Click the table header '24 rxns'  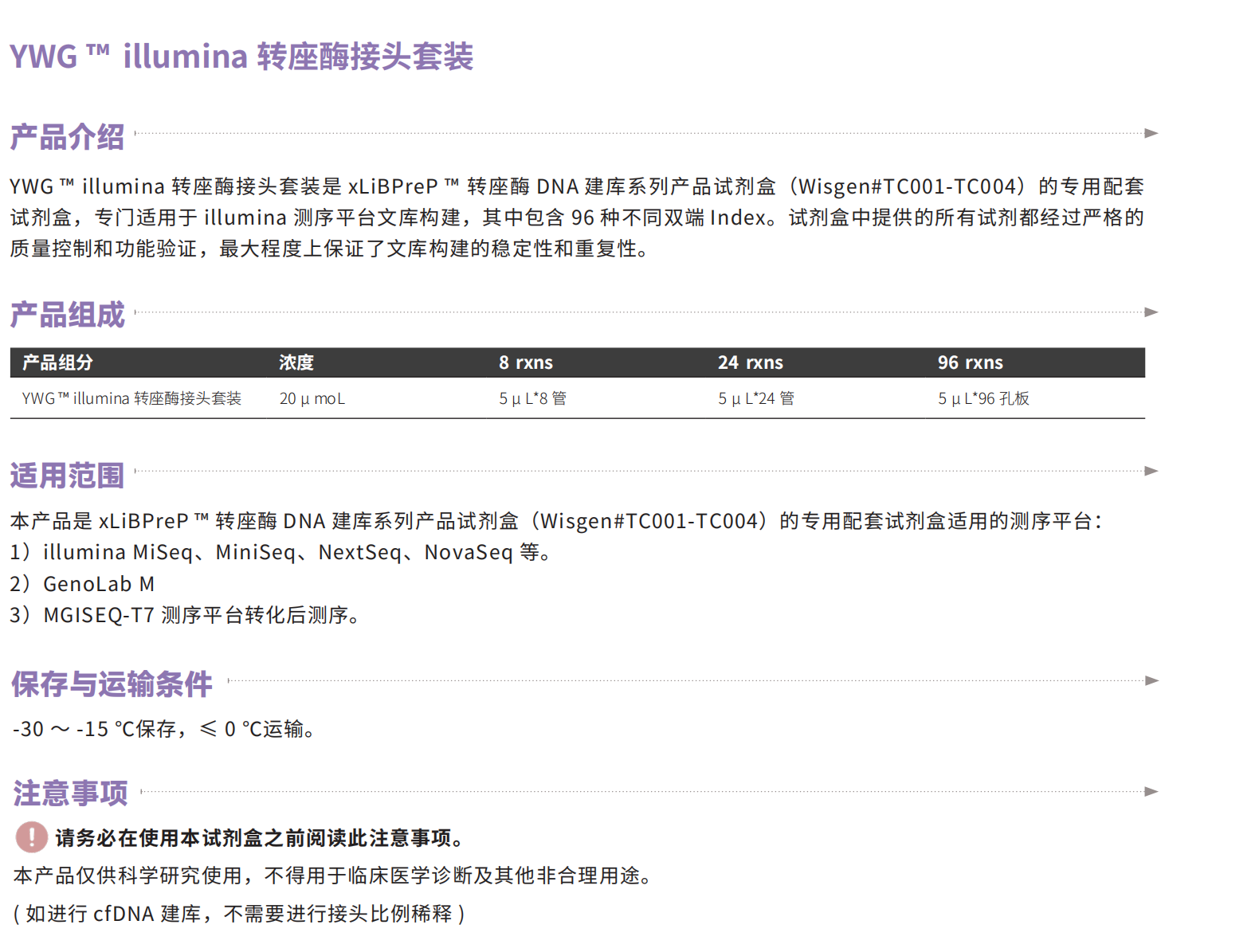tap(751, 362)
